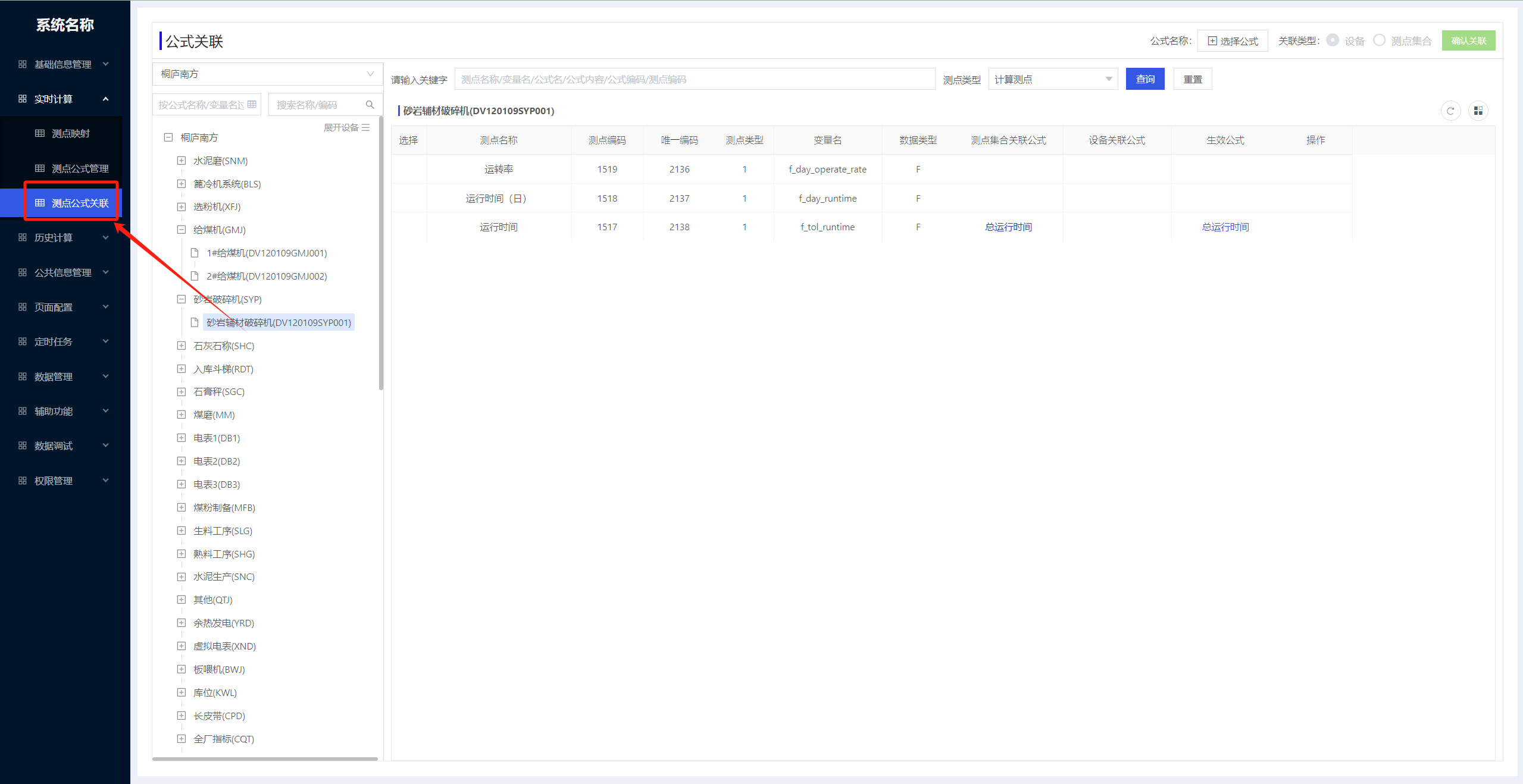Expand the 历史计算 sidebar menu
Viewport: 1523px width, 784px height.
pos(65,237)
